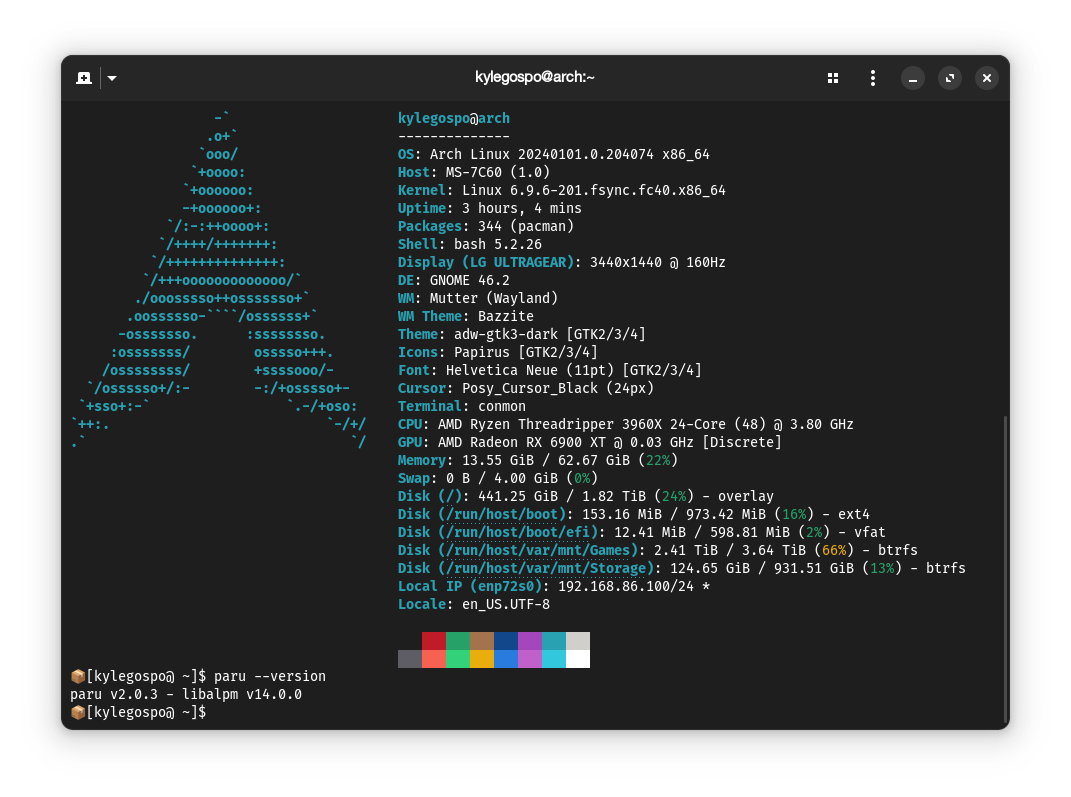Screen dimensions: 1071x797
Task: Click the arch hostname in the fastfetch header
Action: [494, 117]
